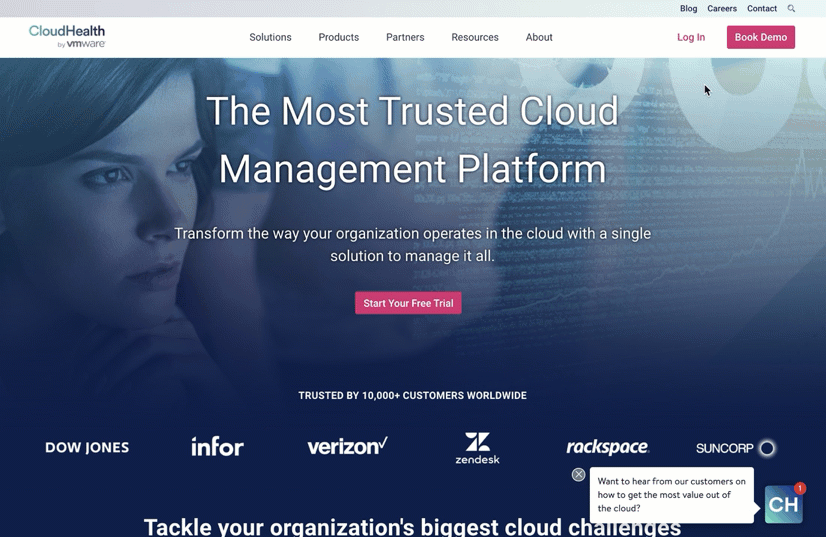The image size is (826, 537).
Task: Click the Log In link
Action: [x=691, y=37]
